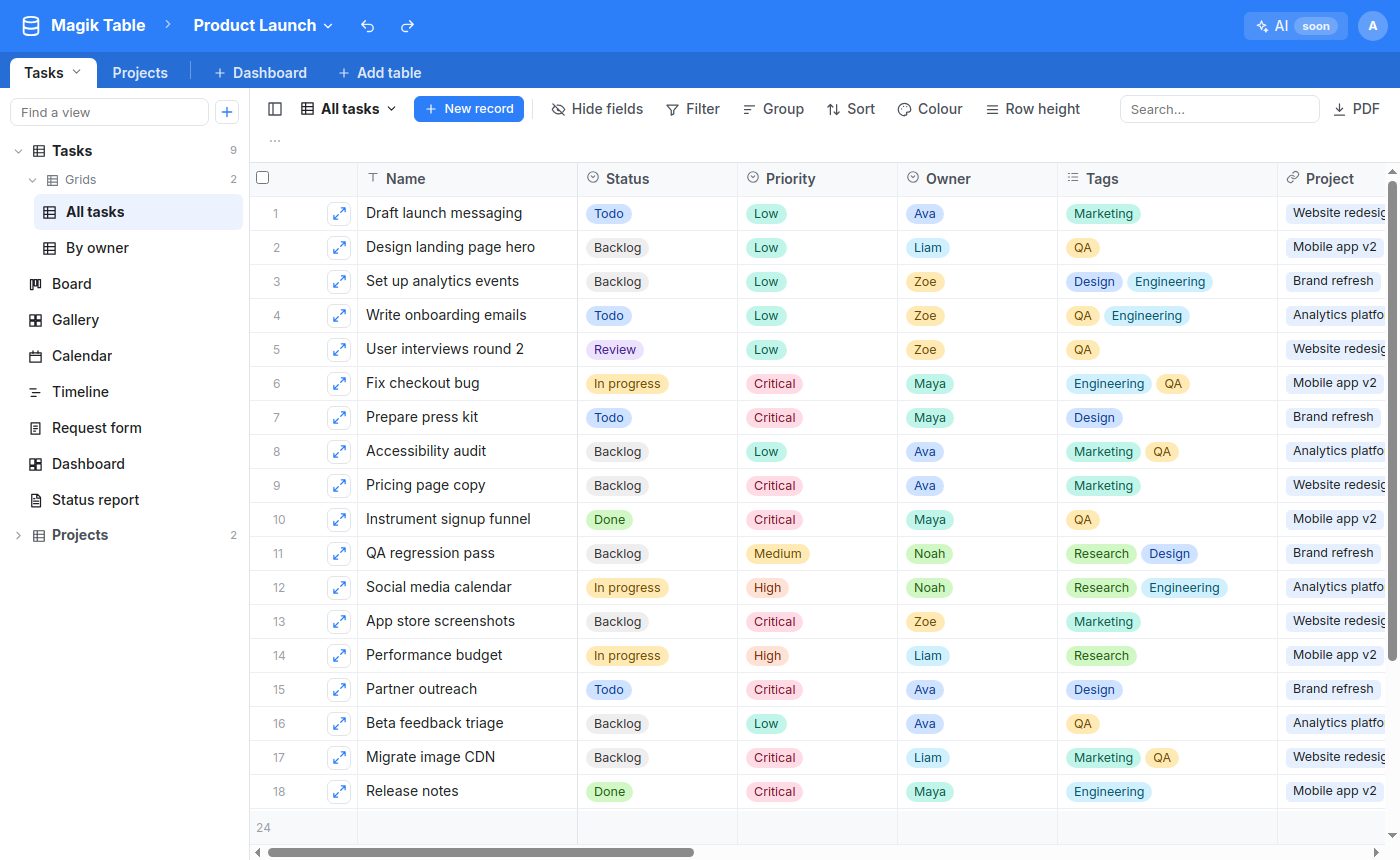Open user avatar A menu
This screenshot has height=860, width=1400.
click(1373, 26)
